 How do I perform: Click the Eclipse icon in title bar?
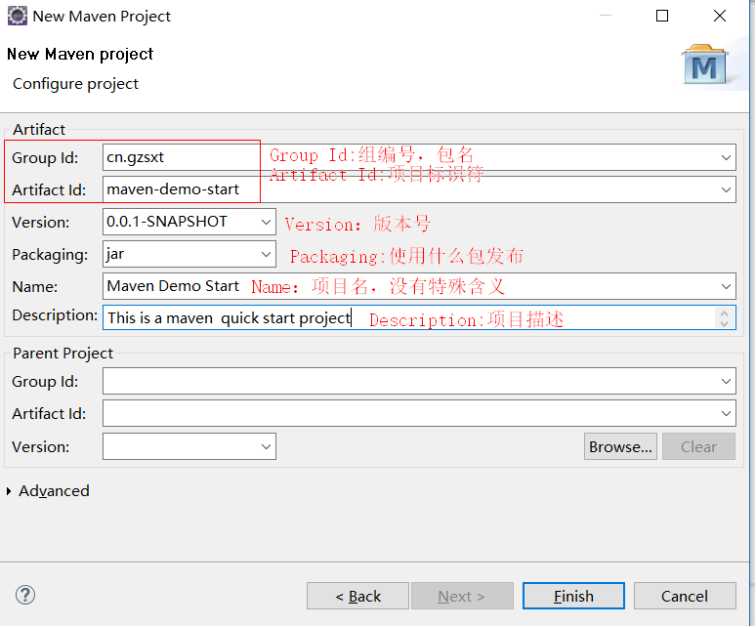coord(17,16)
